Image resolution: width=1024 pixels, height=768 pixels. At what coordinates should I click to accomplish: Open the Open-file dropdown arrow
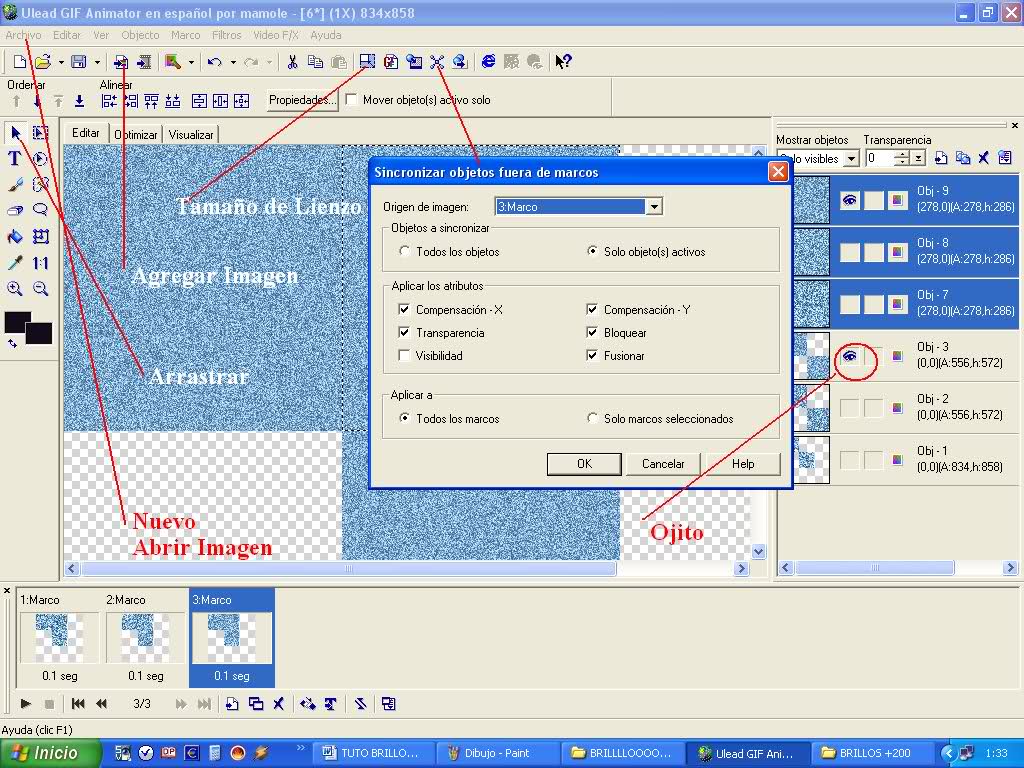(x=61, y=62)
